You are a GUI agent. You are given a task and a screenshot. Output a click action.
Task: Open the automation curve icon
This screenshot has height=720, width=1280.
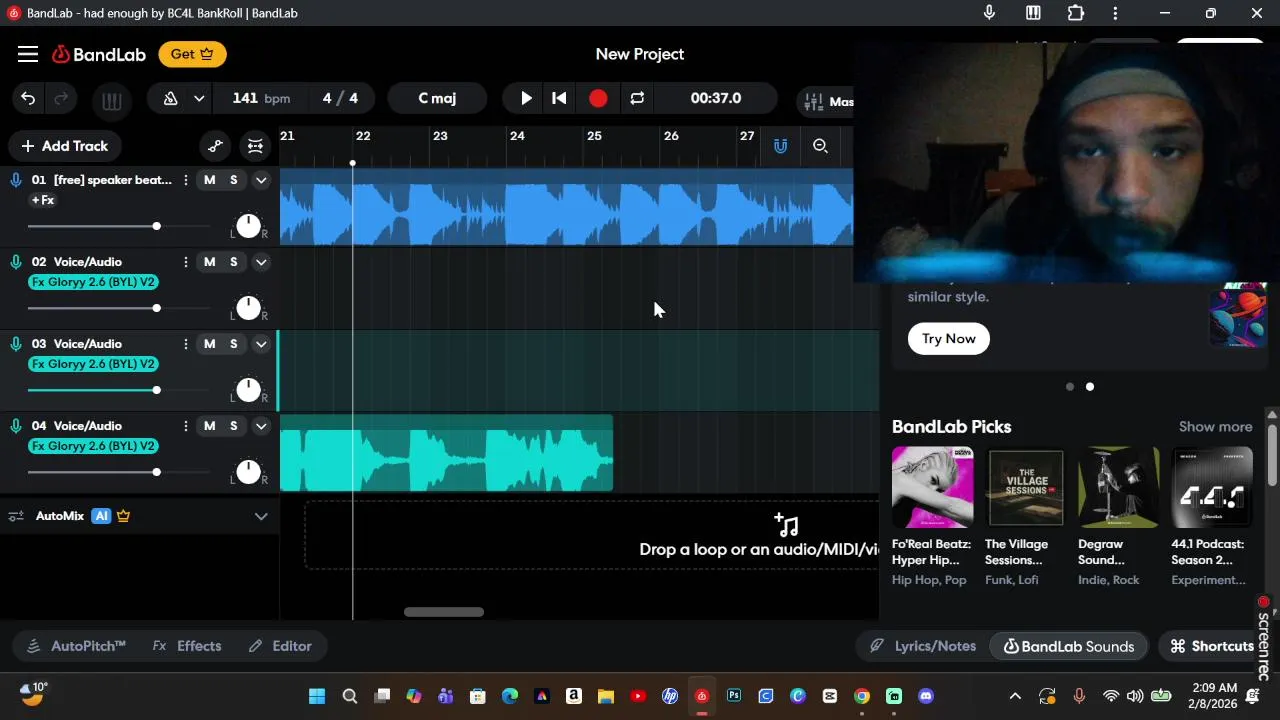coord(215,146)
